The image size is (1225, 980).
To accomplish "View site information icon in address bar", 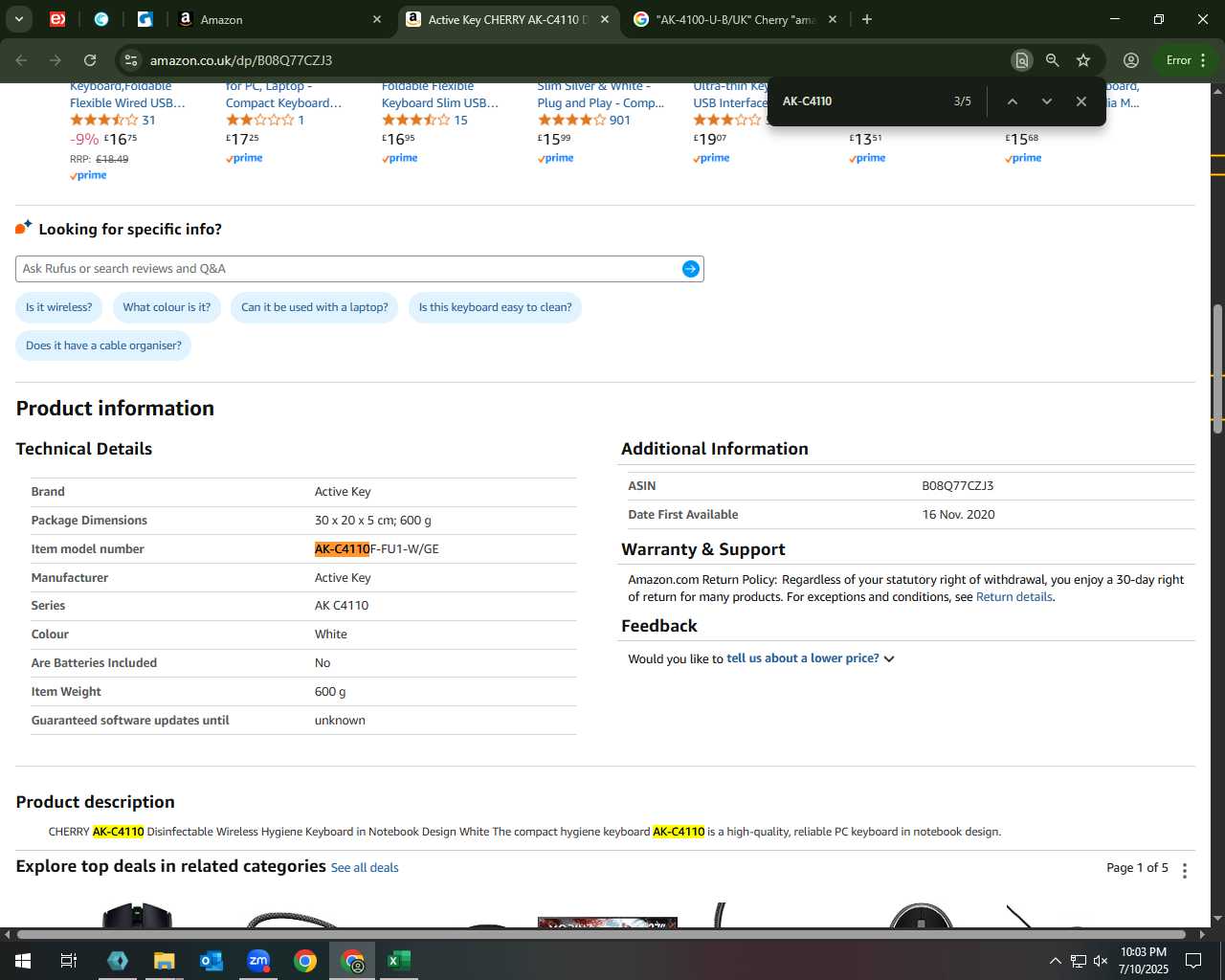I will click(131, 60).
